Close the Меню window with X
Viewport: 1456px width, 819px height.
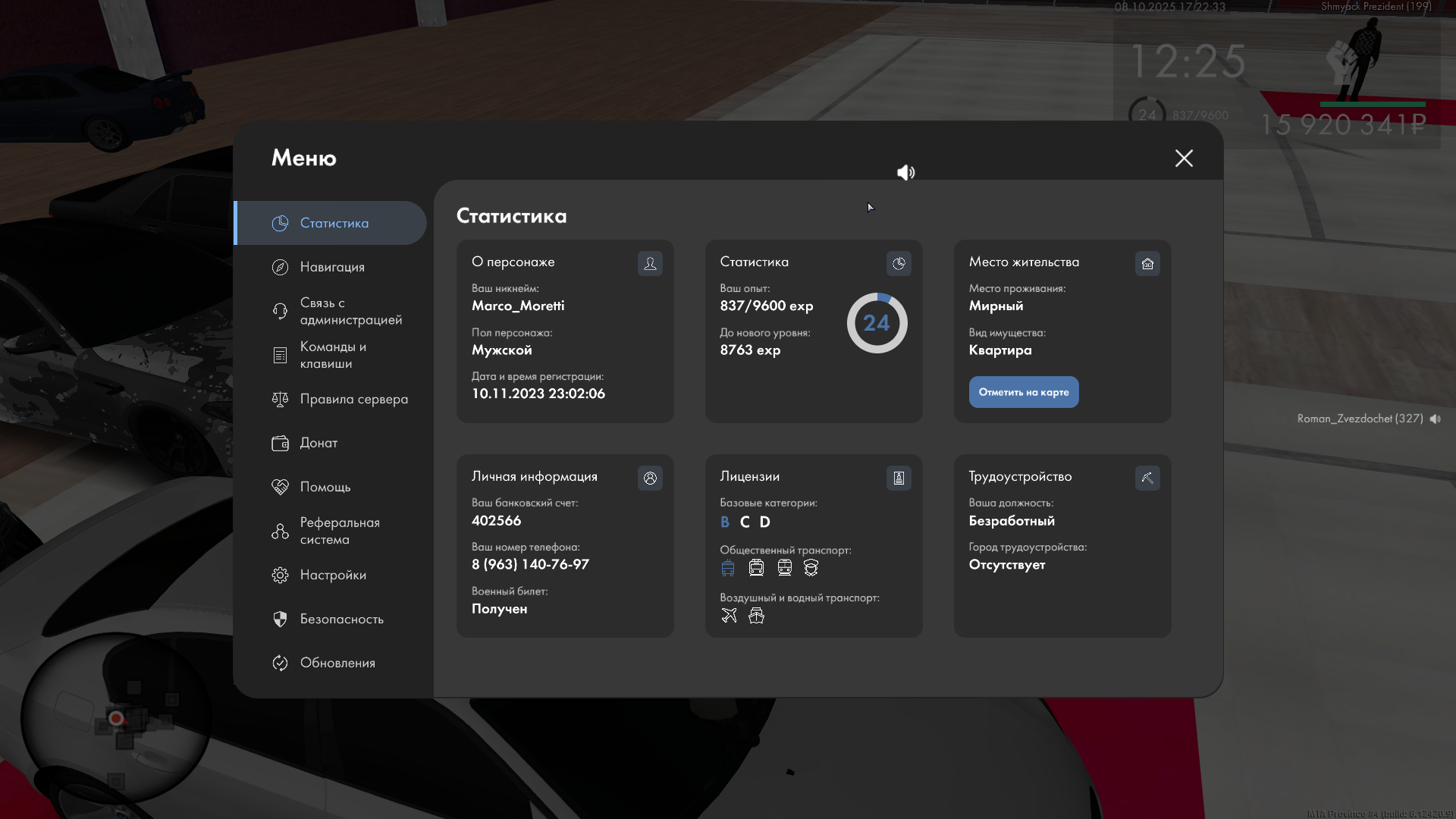point(1184,158)
